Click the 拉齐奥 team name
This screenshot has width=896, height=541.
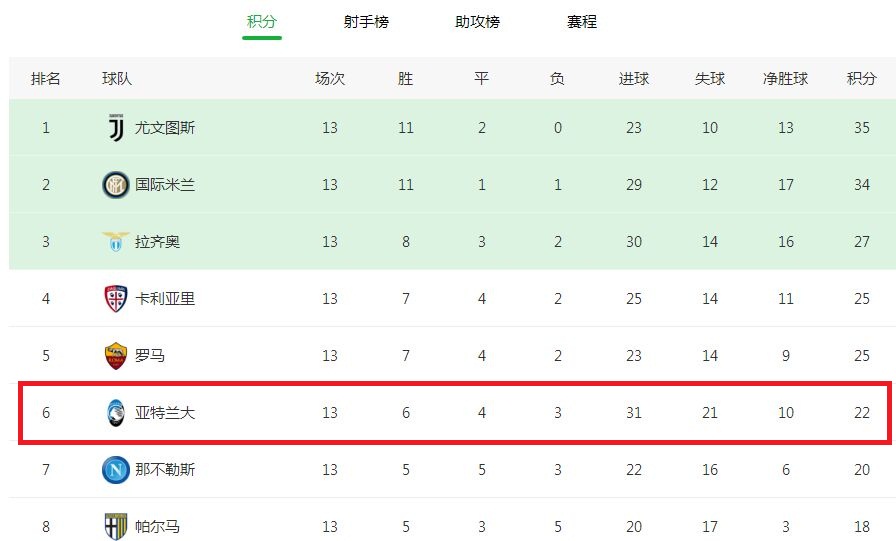[x=157, y=242]
